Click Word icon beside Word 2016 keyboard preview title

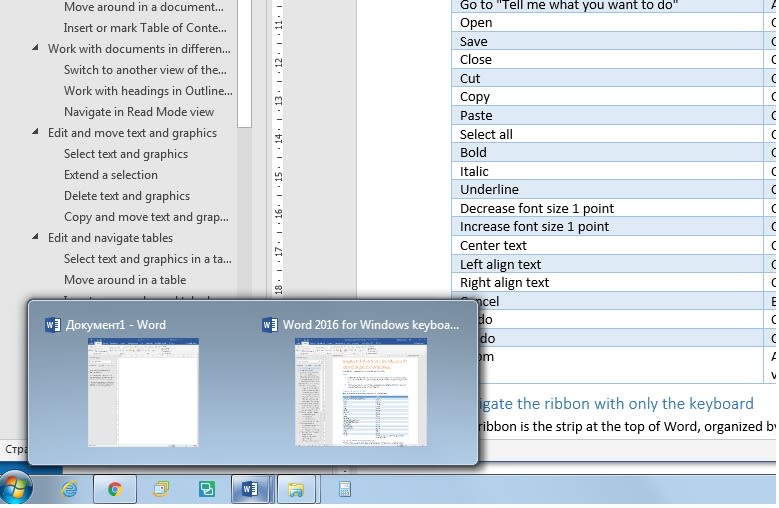[270, 325]
